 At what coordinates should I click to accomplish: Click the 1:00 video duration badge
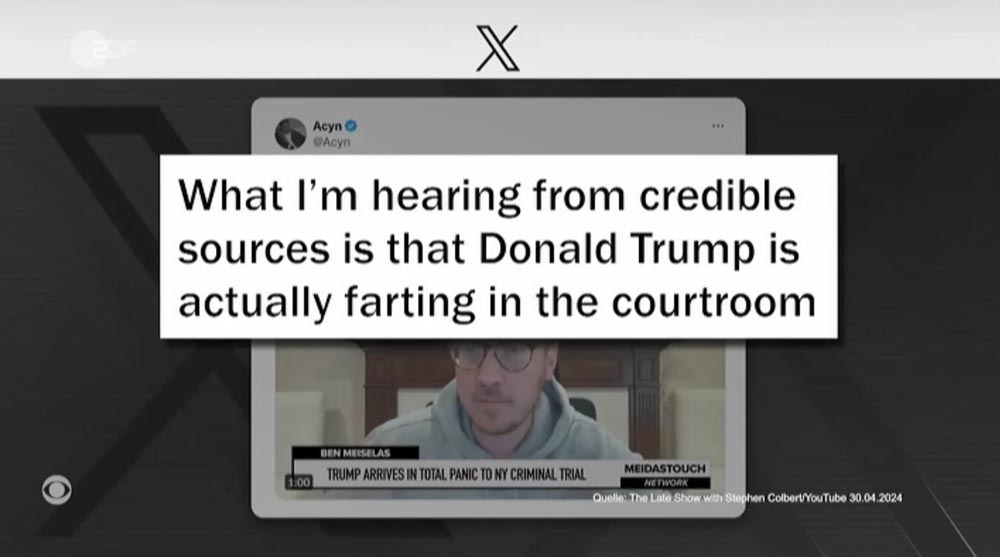pyautogui.click(x=298, y=482)
